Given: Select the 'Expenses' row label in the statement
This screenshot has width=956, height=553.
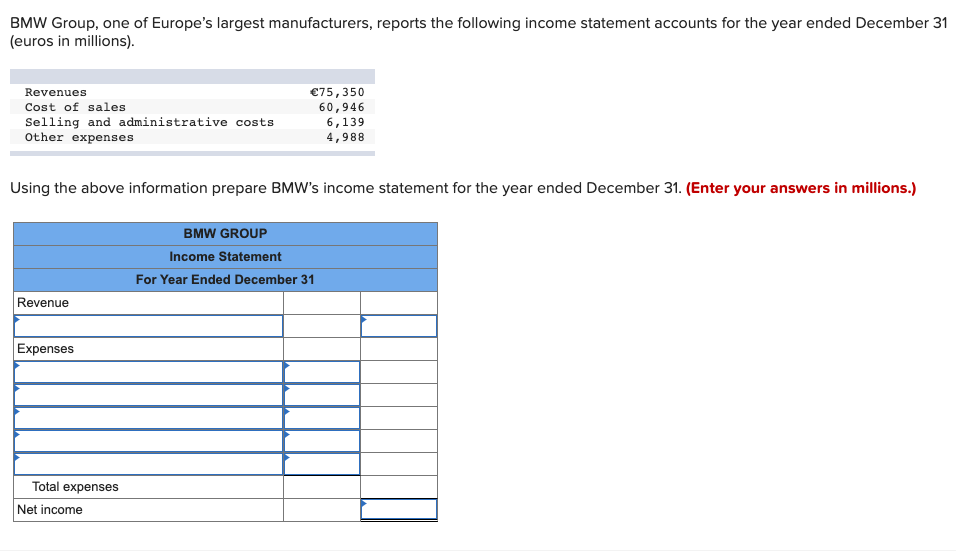Looking at the screenshot, I should [45, 349].
